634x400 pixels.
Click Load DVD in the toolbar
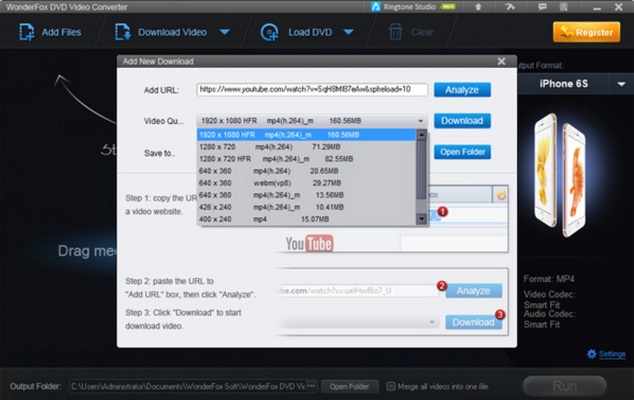297,32
